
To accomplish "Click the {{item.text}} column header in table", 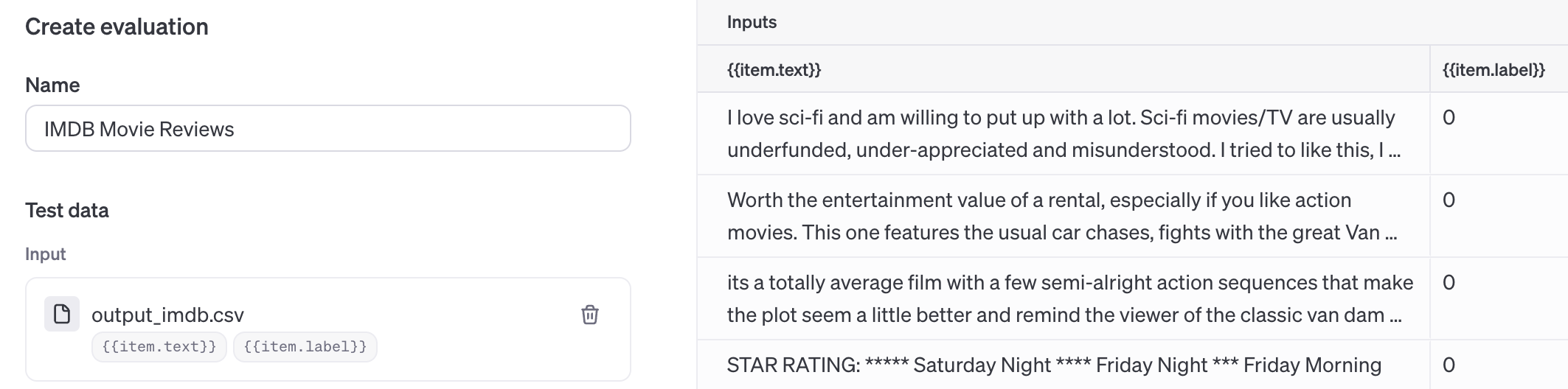I will pos(774,70).
